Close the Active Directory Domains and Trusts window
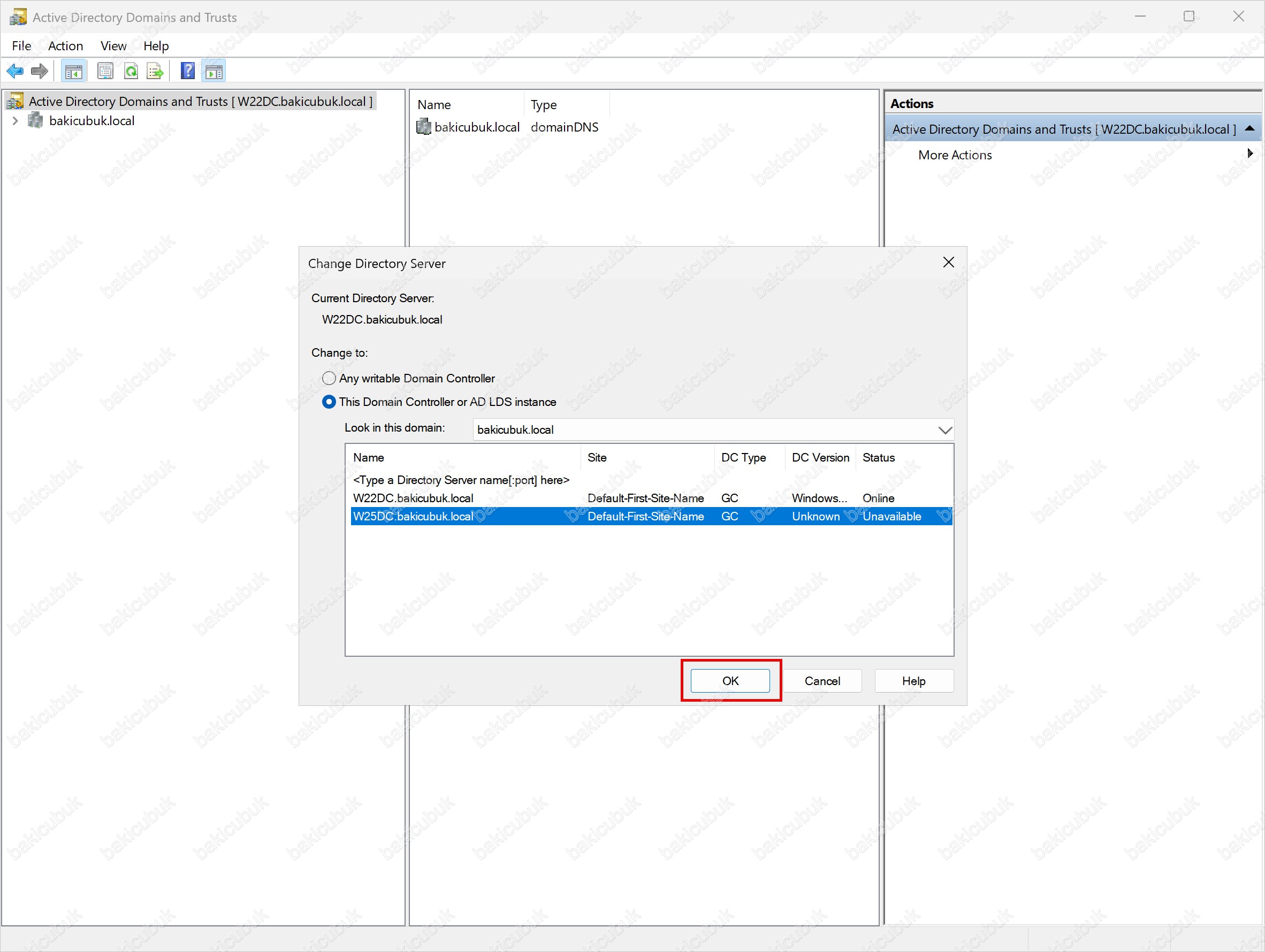Viewport: 1265px width, 952px height. click(x=1239, y=17)
